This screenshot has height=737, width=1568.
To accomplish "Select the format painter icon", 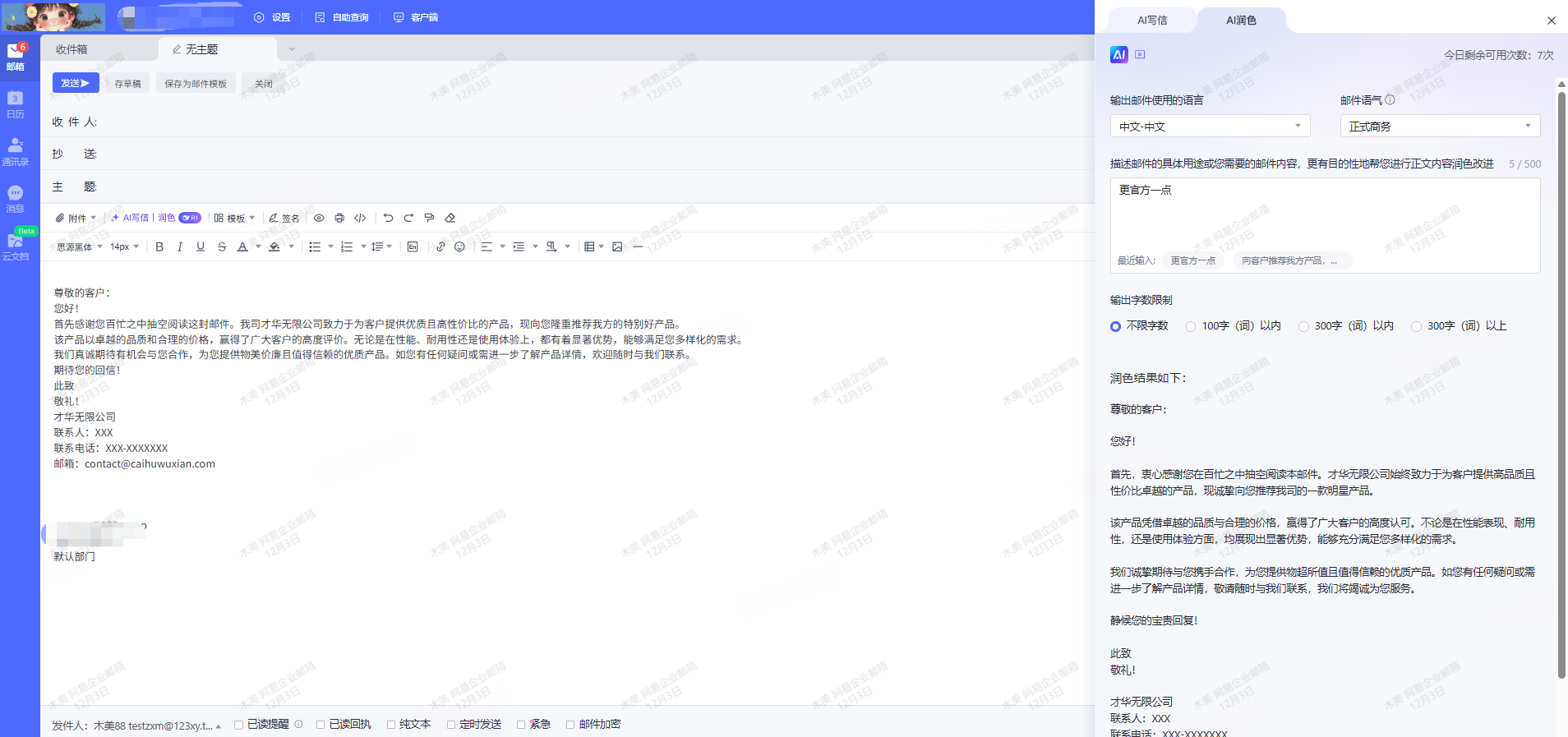I will tap(429, 218).
